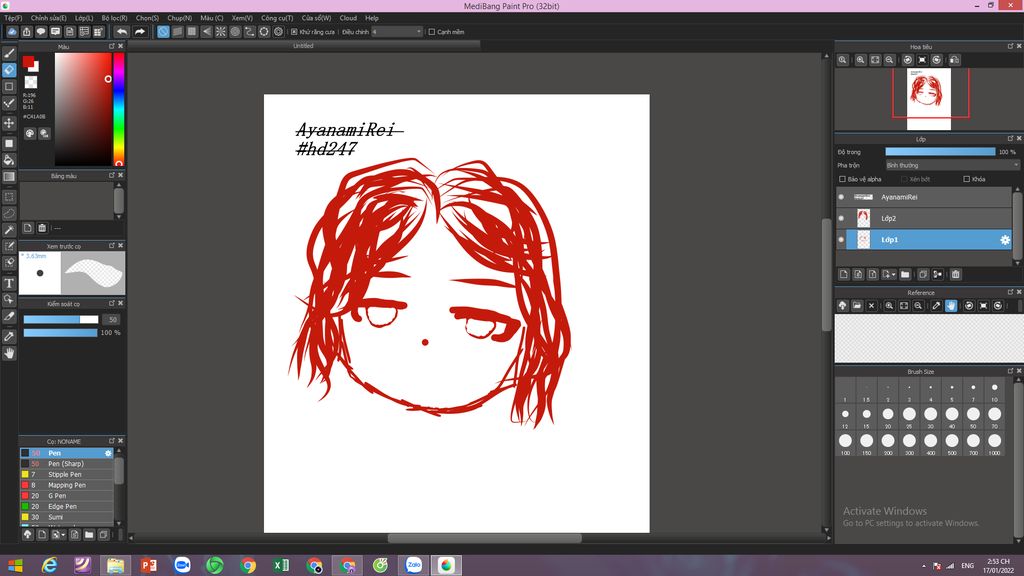This screenshot has width=1024, height=576.
Task: Zoom out on the Navigator panel
Action: [889, 60]
